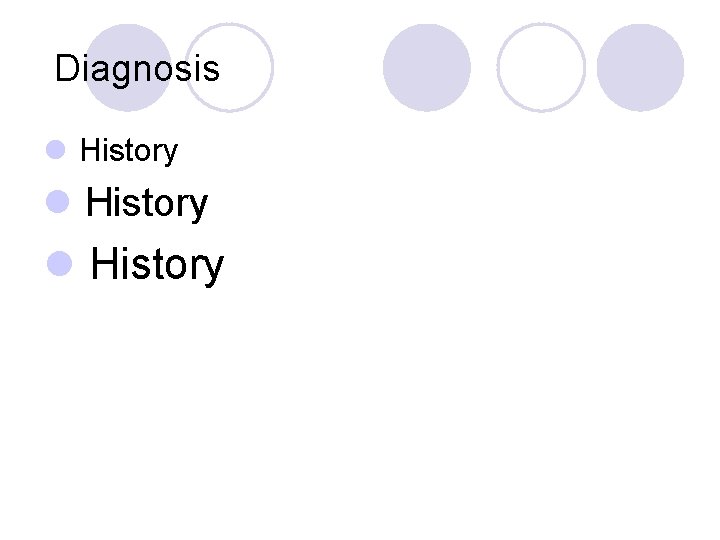Select the smallest "History" bullet text

click(129, 151)
